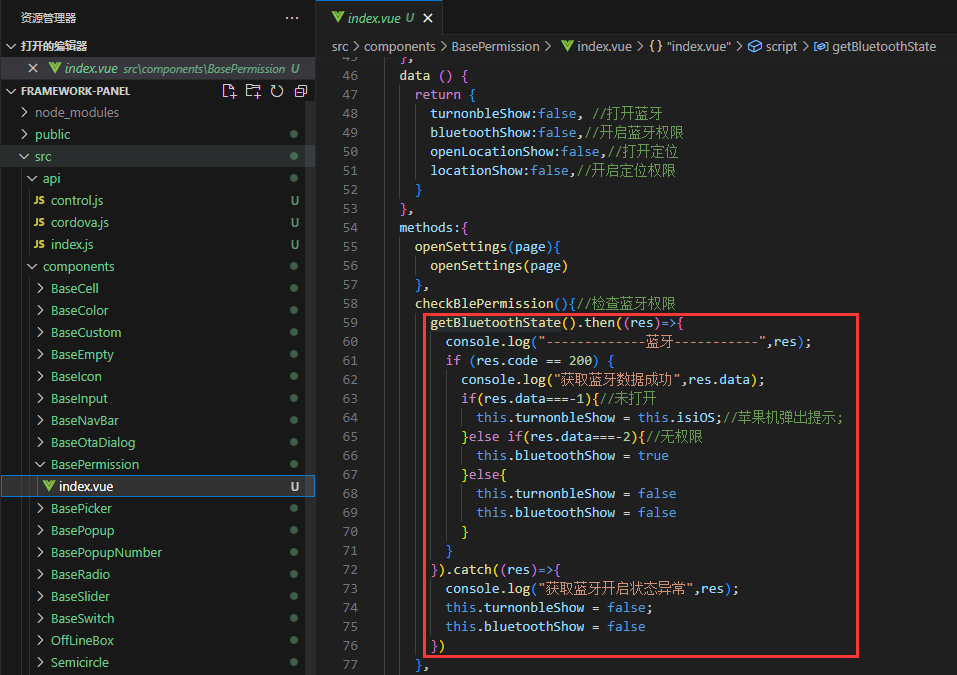The width and height of the screenshot is (957, 675).
Task: Click the src breadcrumb segment
Action: [340, 46]
